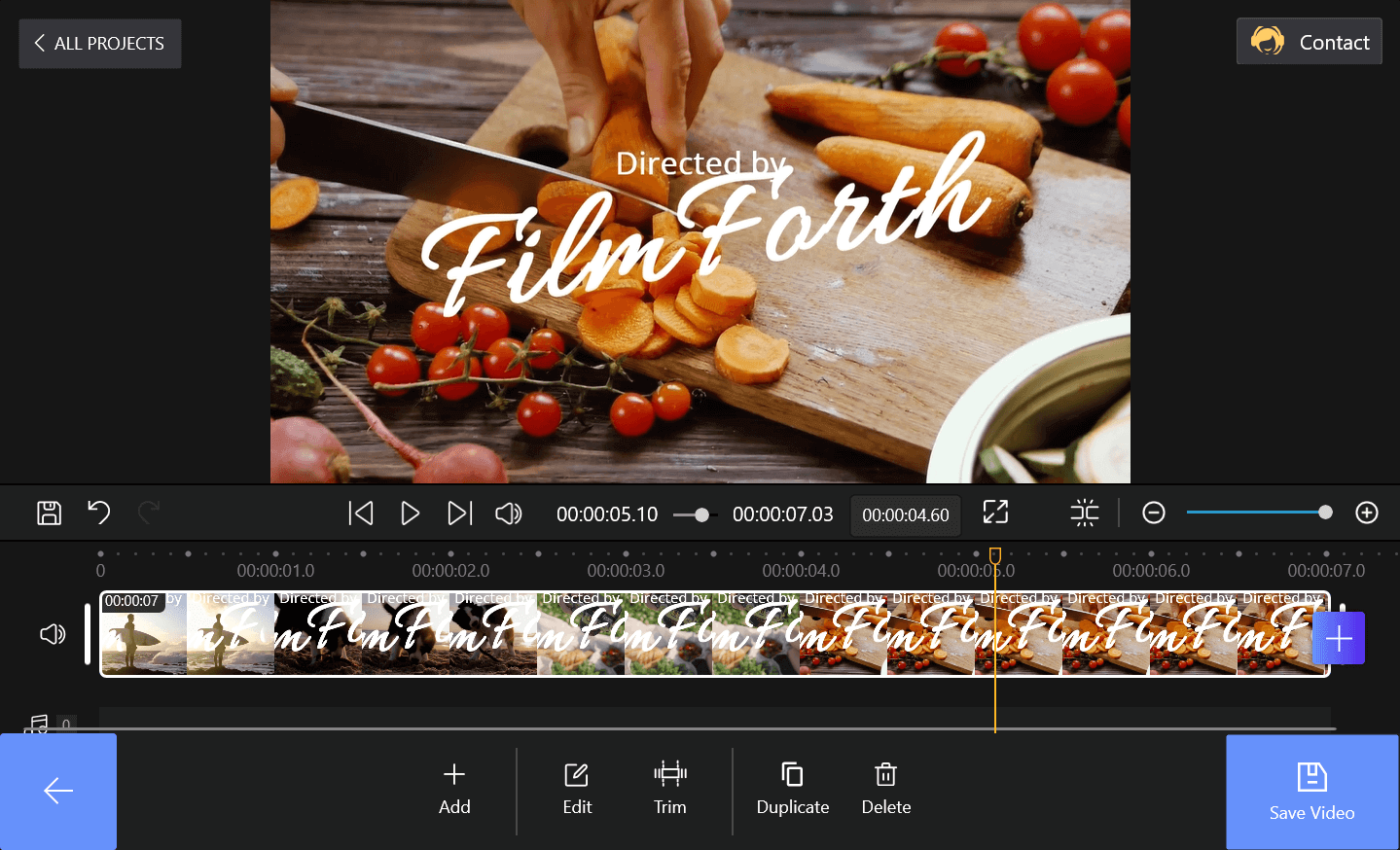Click the 00:00:01.0 ruler mark
Image resolution: width=1400 pixels, height=850 pixels.
(x=275, y=571)
